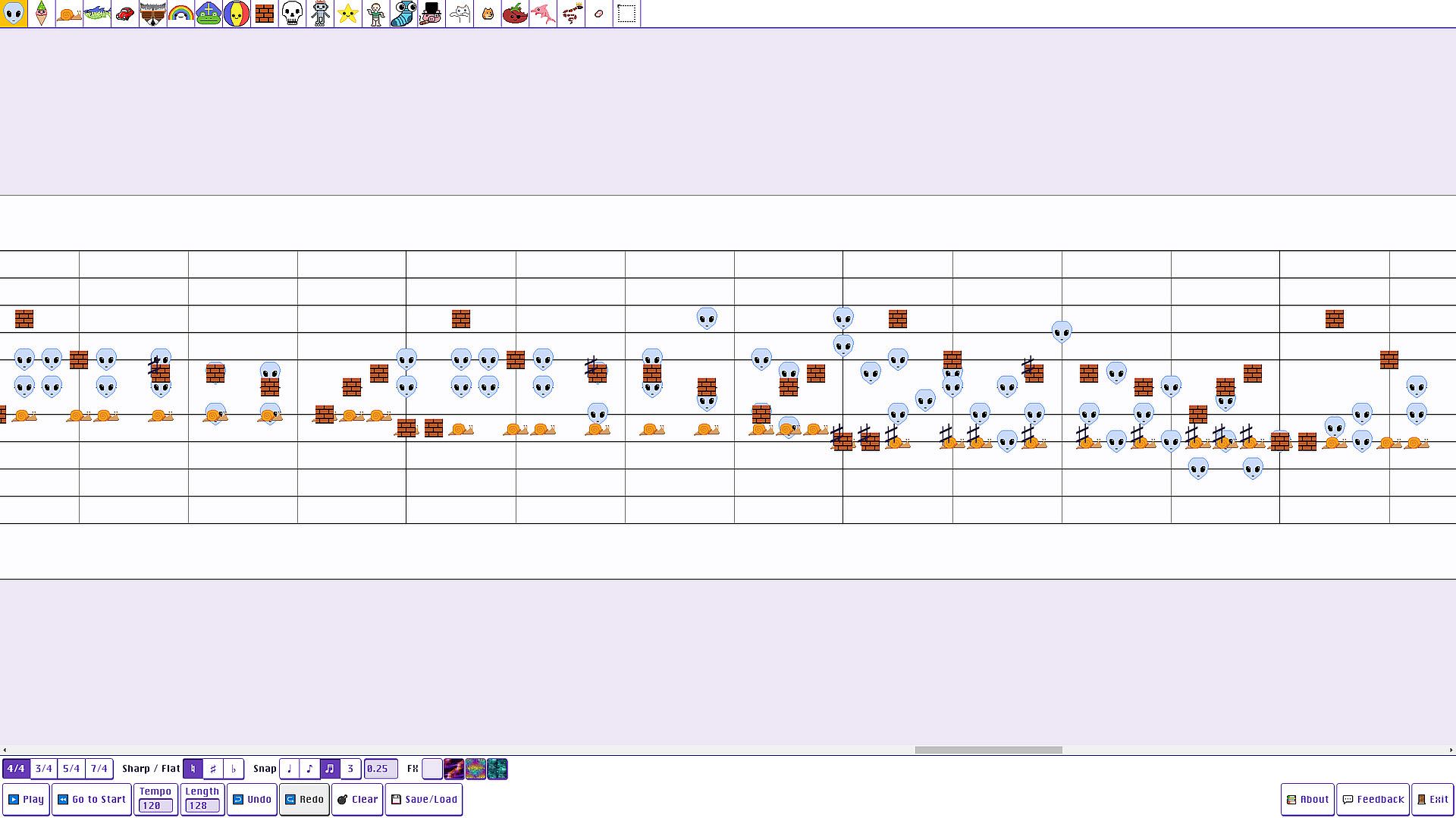Pick the white skull instrument
1456x818 pixels.
point(292,14)
